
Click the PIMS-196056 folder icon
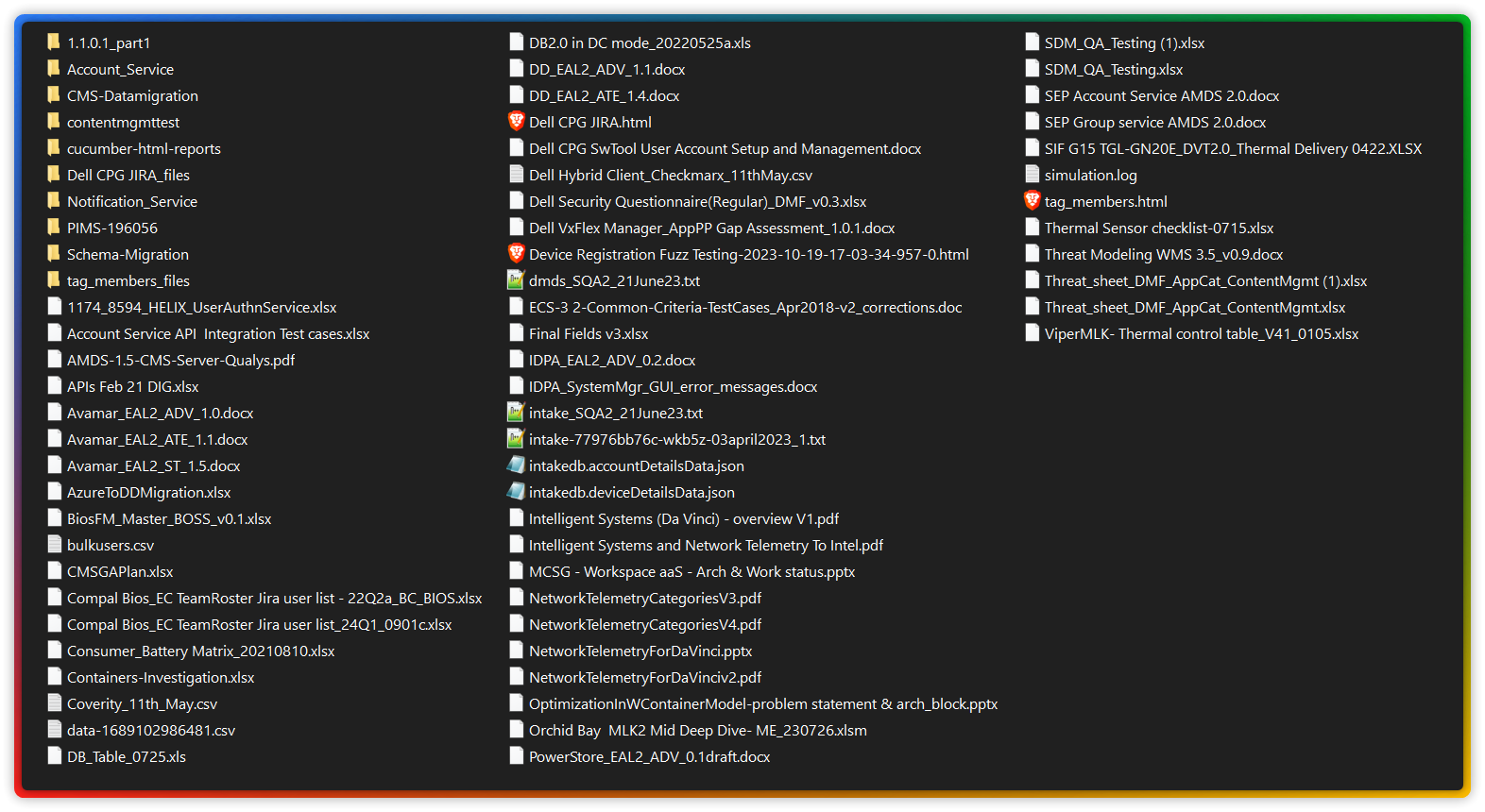point(54,227)
